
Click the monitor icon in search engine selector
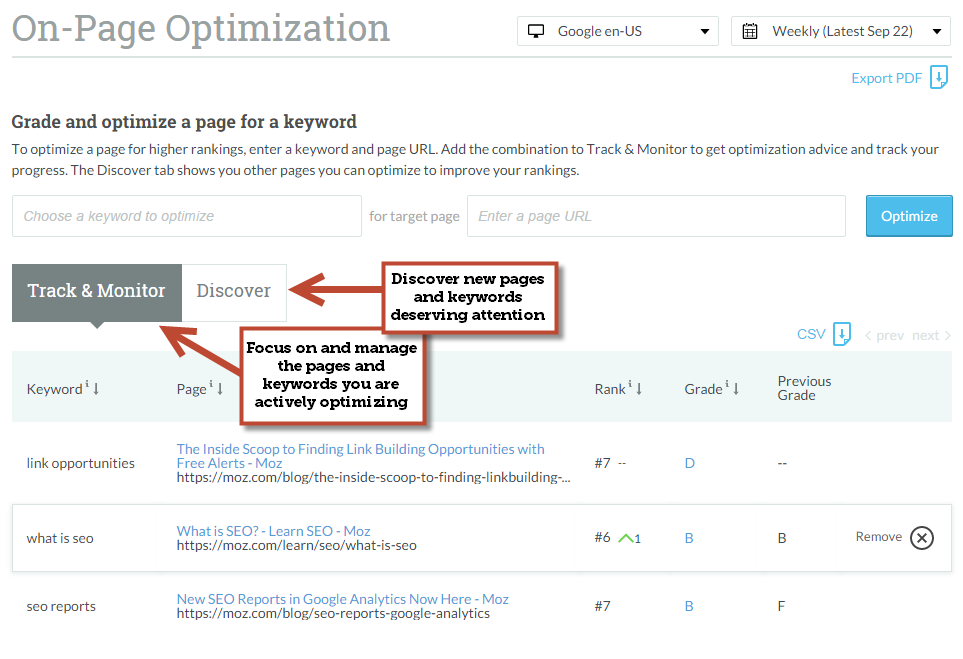[x=536, y=31]
